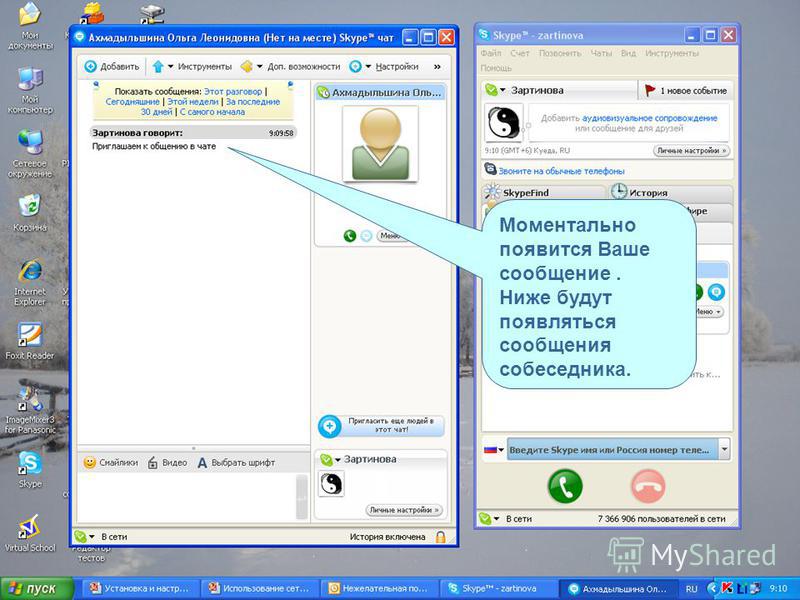Screen dimensions: 800x600
Task: Show messages from Этот разговор
Action: 233,91
